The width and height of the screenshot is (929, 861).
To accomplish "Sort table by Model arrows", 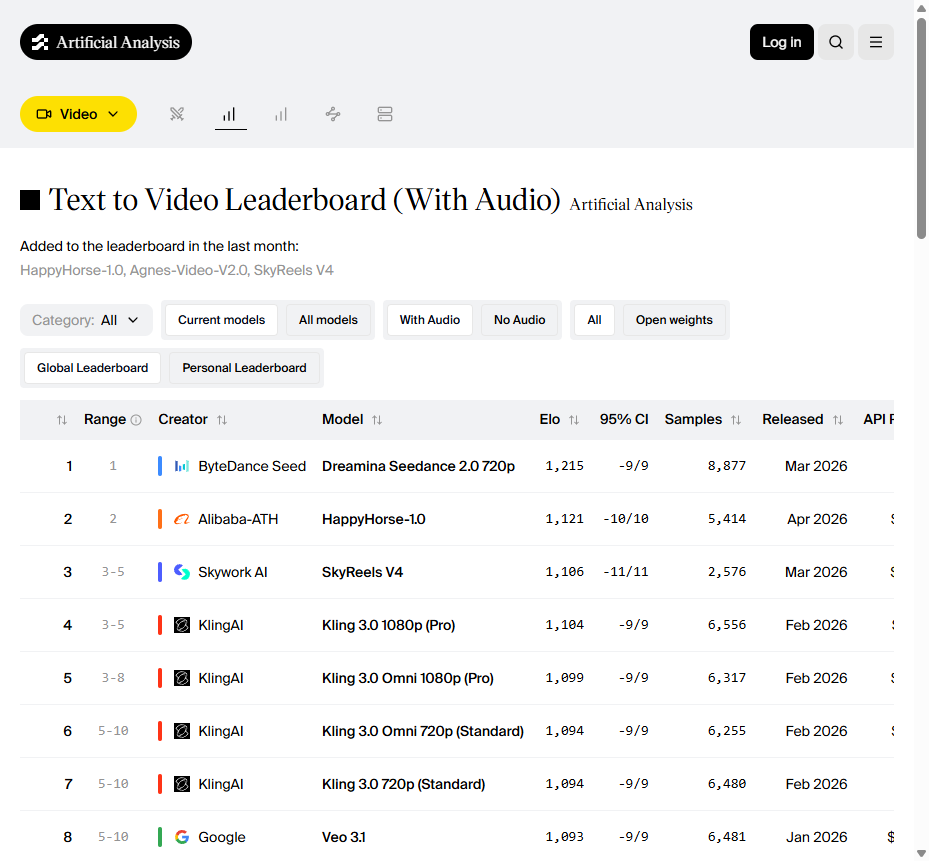I will [377, 420].
